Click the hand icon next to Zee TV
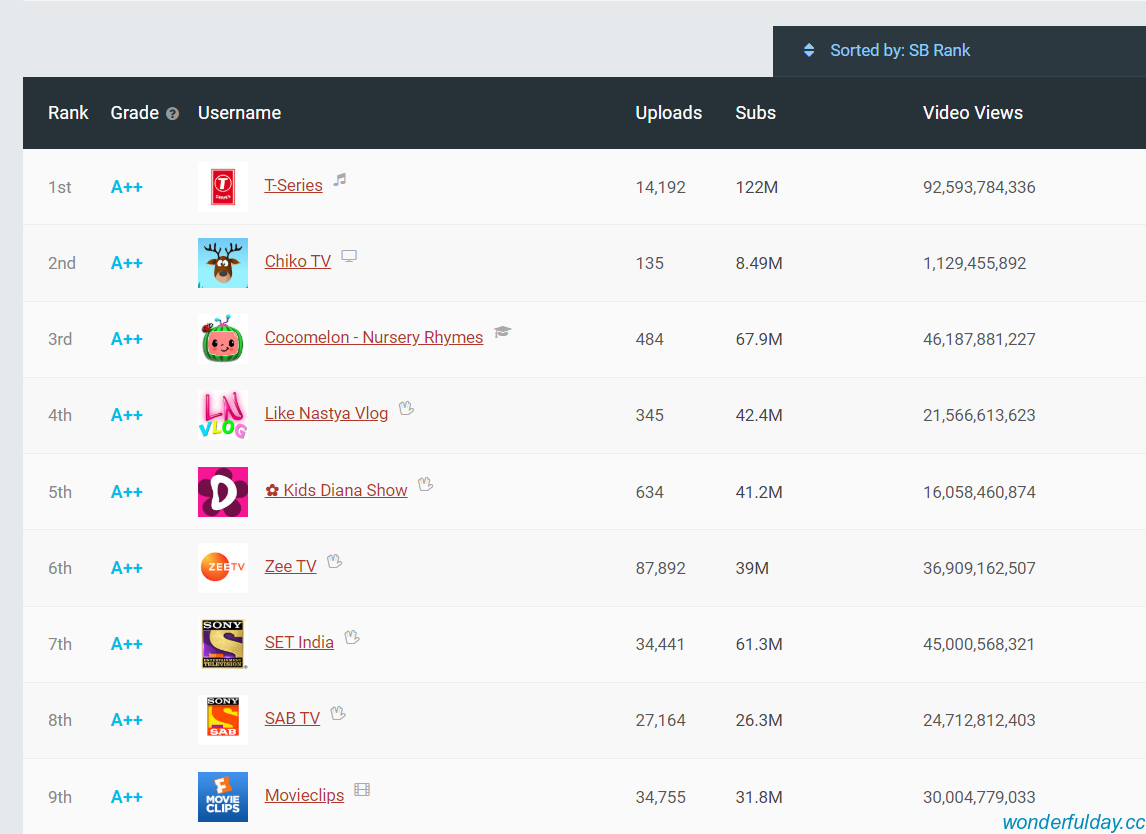The height and width of the screenshot is (834, 1146). coord(334,561)
